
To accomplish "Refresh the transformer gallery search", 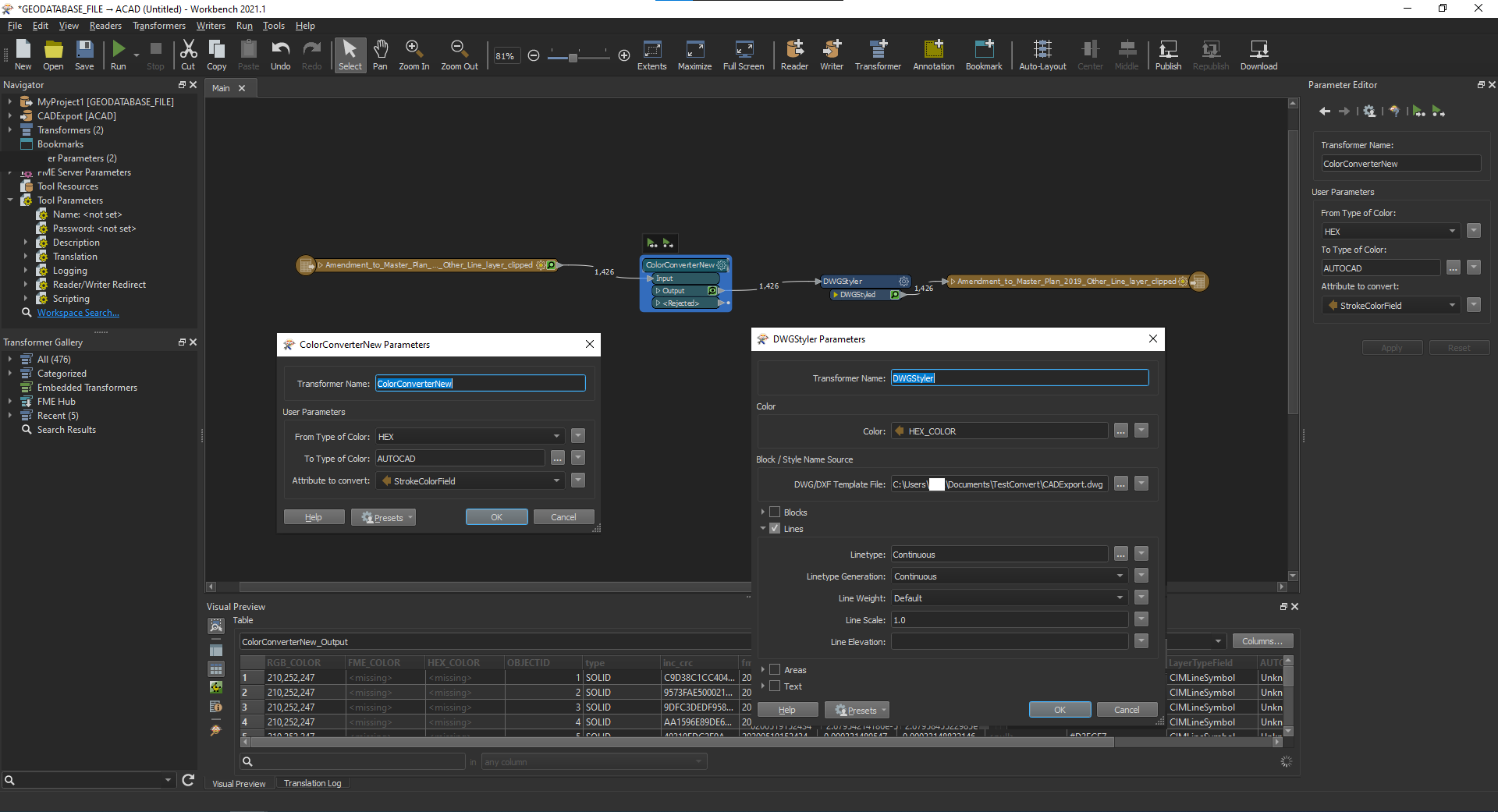I will click(x=188, y=780).
